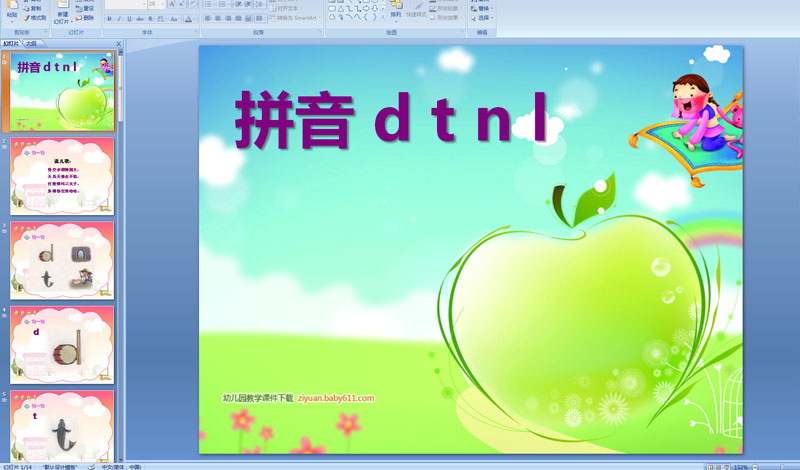Image resolution: width=800 pixels, height=470 pixels.
Task: Pick the triangle shape
Action: pyautogui.click(x=341, y=9)
